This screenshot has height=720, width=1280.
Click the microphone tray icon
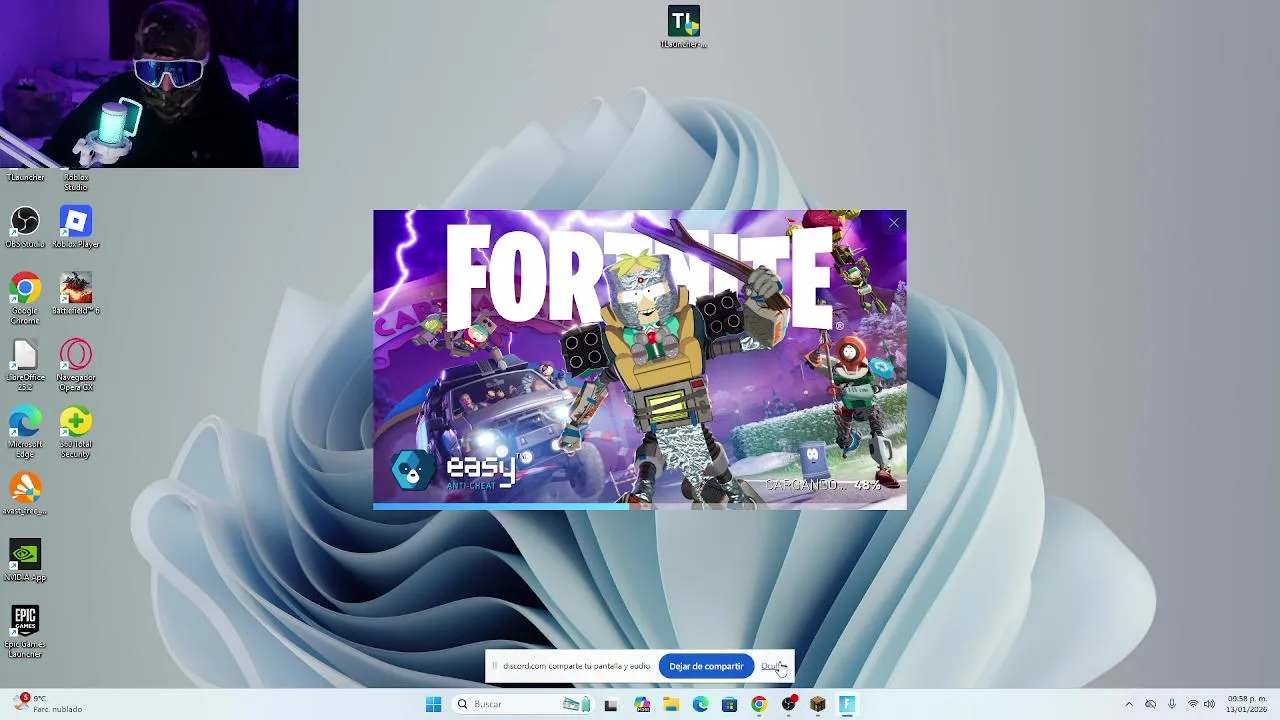tap(1172, 704)
